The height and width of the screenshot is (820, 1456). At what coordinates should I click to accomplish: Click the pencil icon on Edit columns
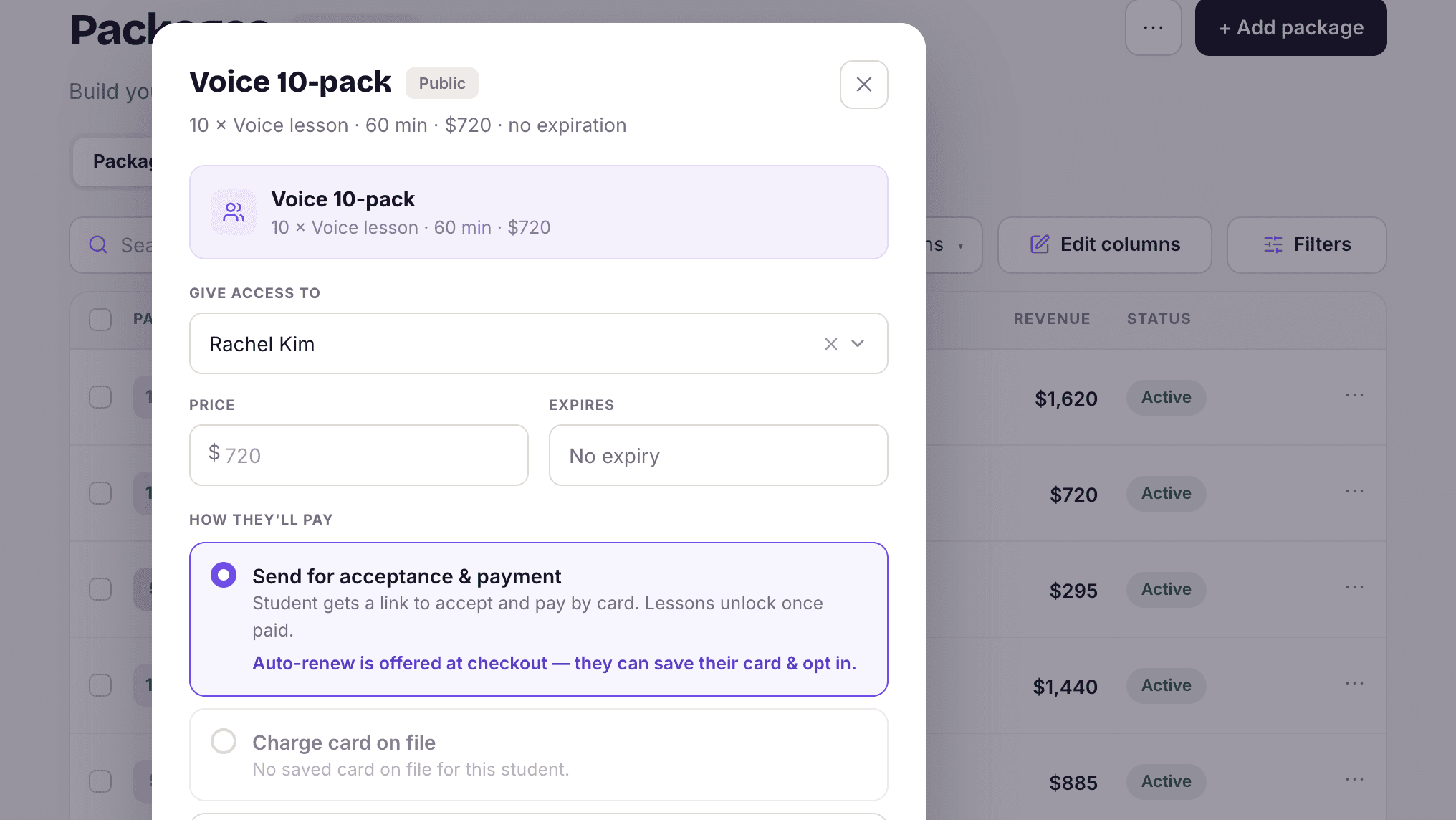point(1040,244)
